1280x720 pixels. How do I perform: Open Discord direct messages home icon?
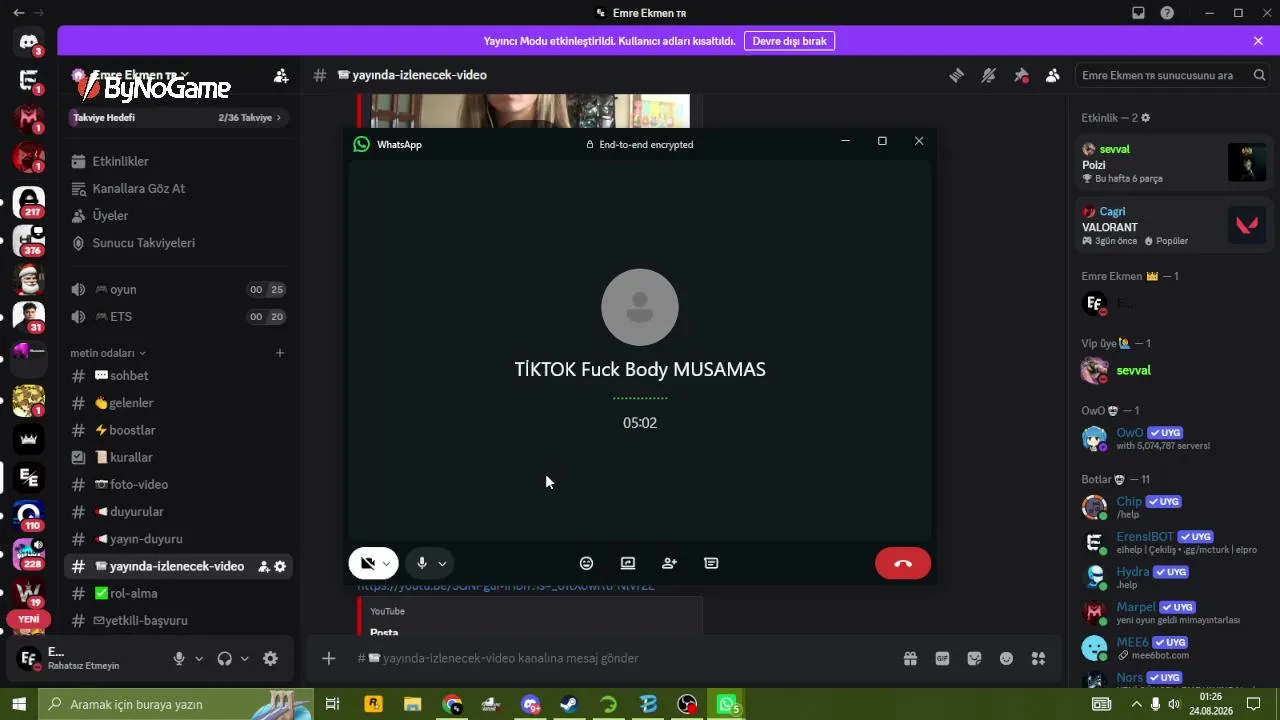click(x=29, y=42)
